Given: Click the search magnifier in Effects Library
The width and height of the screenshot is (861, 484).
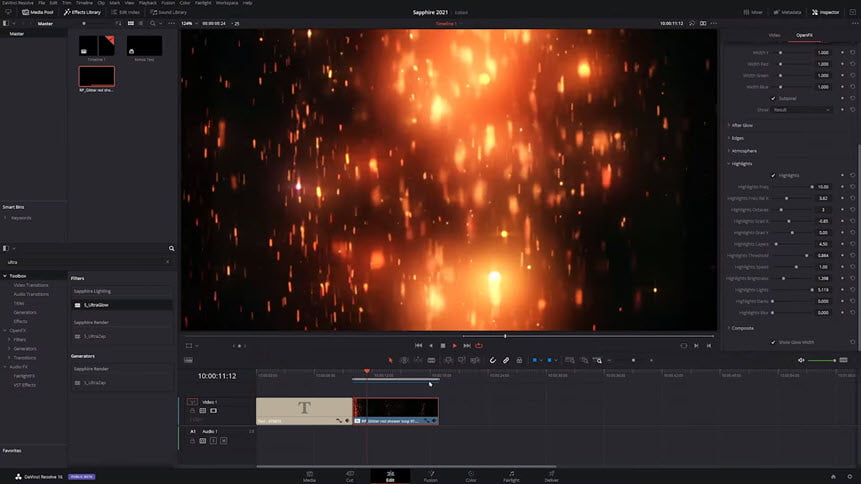Looking at the screenshot, I should point(171,248).
